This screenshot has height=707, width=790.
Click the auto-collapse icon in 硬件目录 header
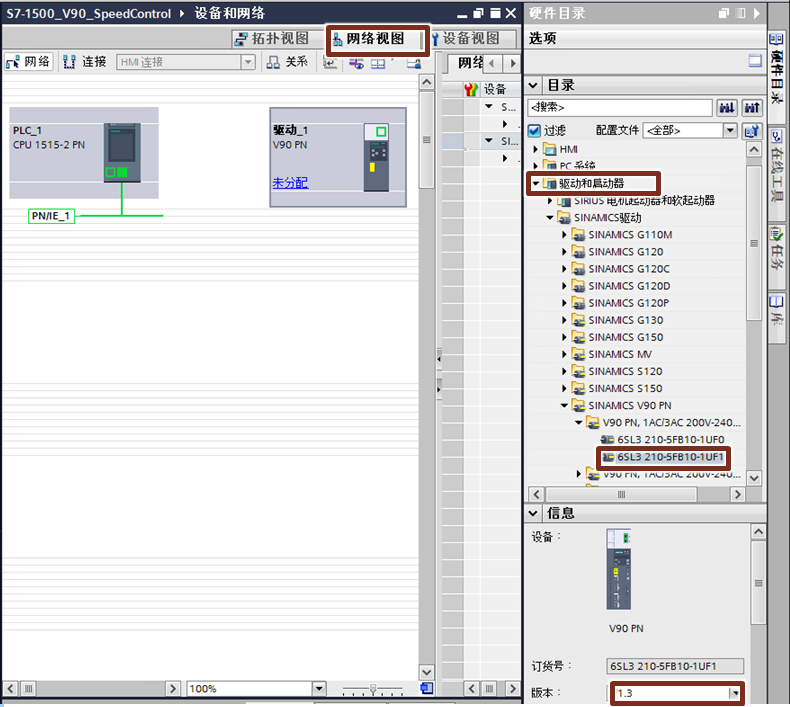coord(741,13)
